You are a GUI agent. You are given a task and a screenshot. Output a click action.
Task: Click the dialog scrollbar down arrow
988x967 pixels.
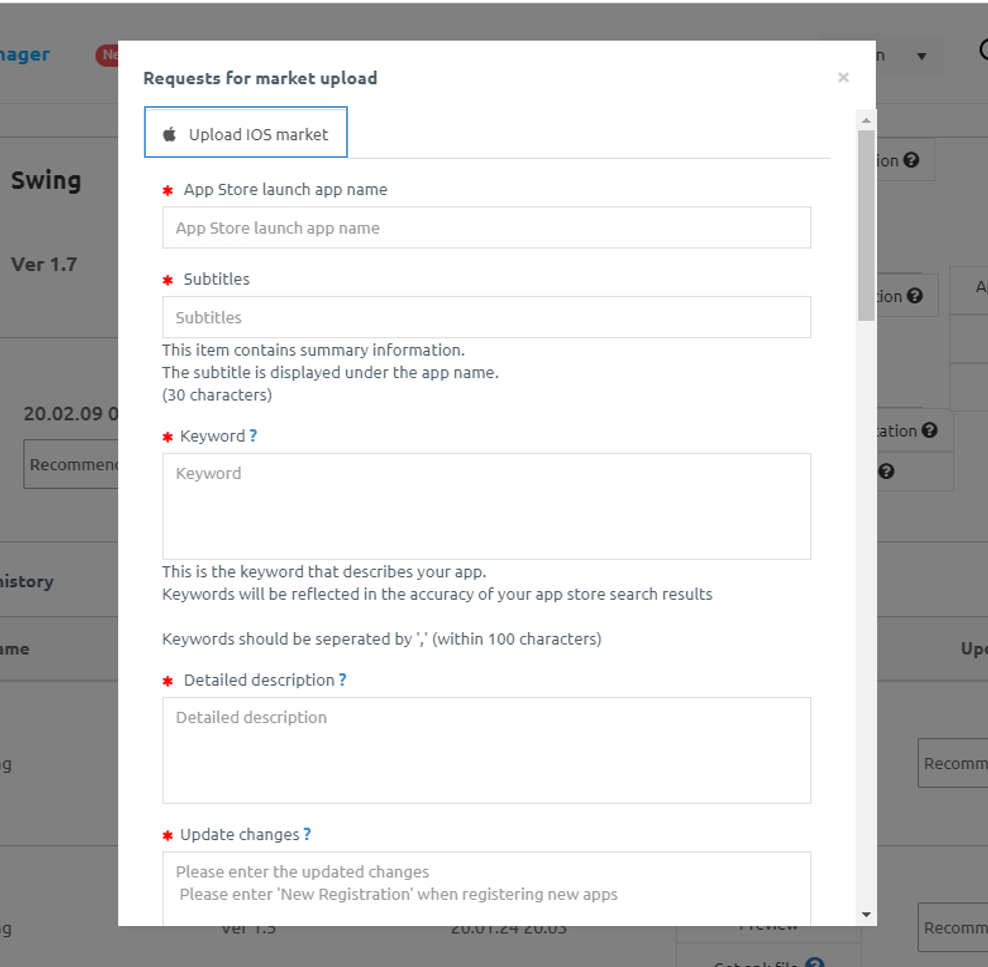[866, 915]
